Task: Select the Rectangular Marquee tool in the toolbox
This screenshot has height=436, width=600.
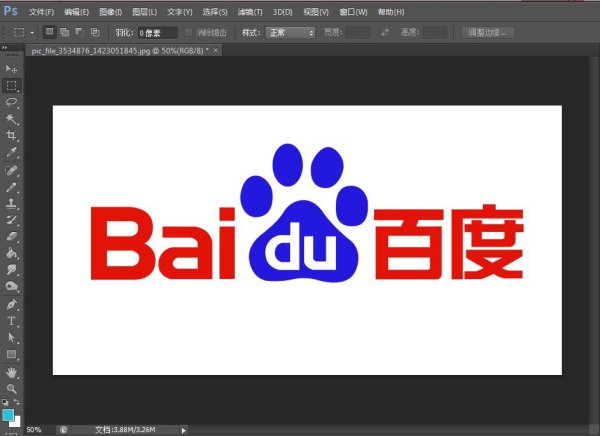Action: (x=11, y=86)
